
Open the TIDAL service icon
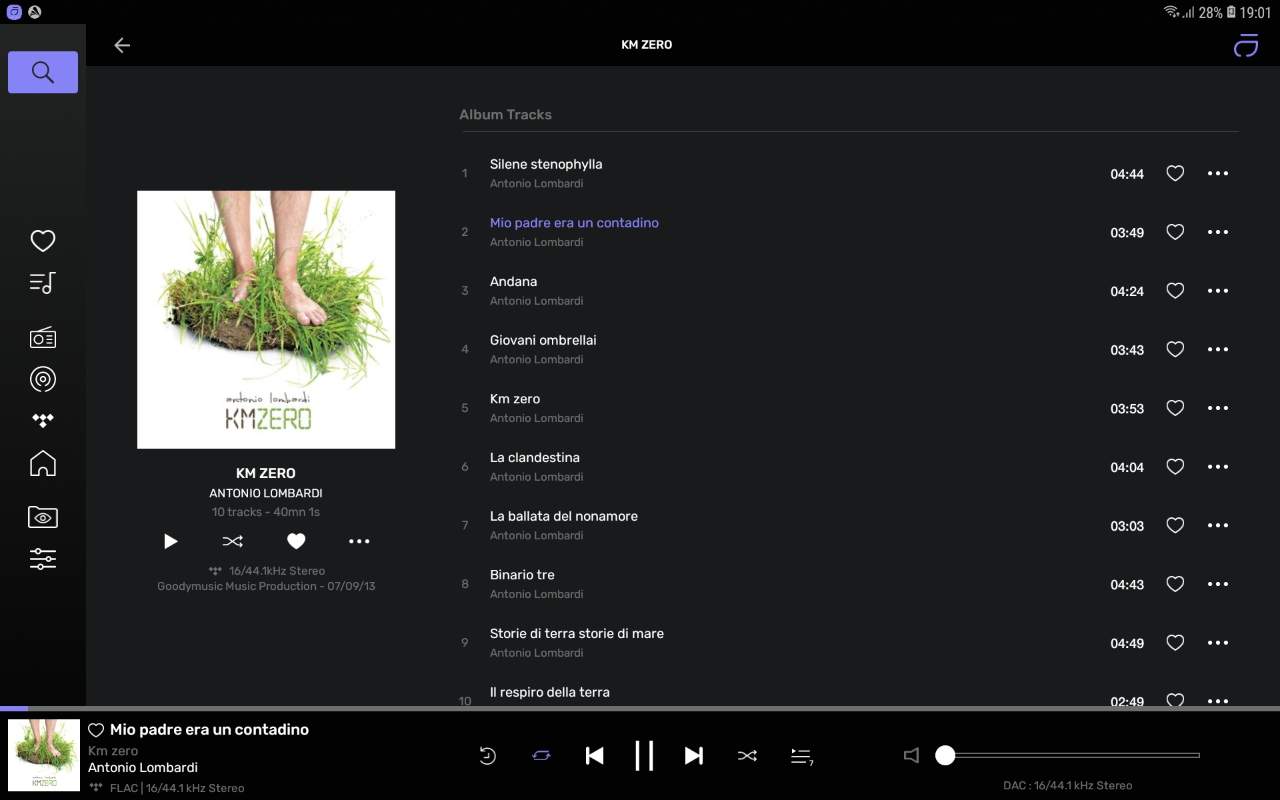[x=42, y=421]
